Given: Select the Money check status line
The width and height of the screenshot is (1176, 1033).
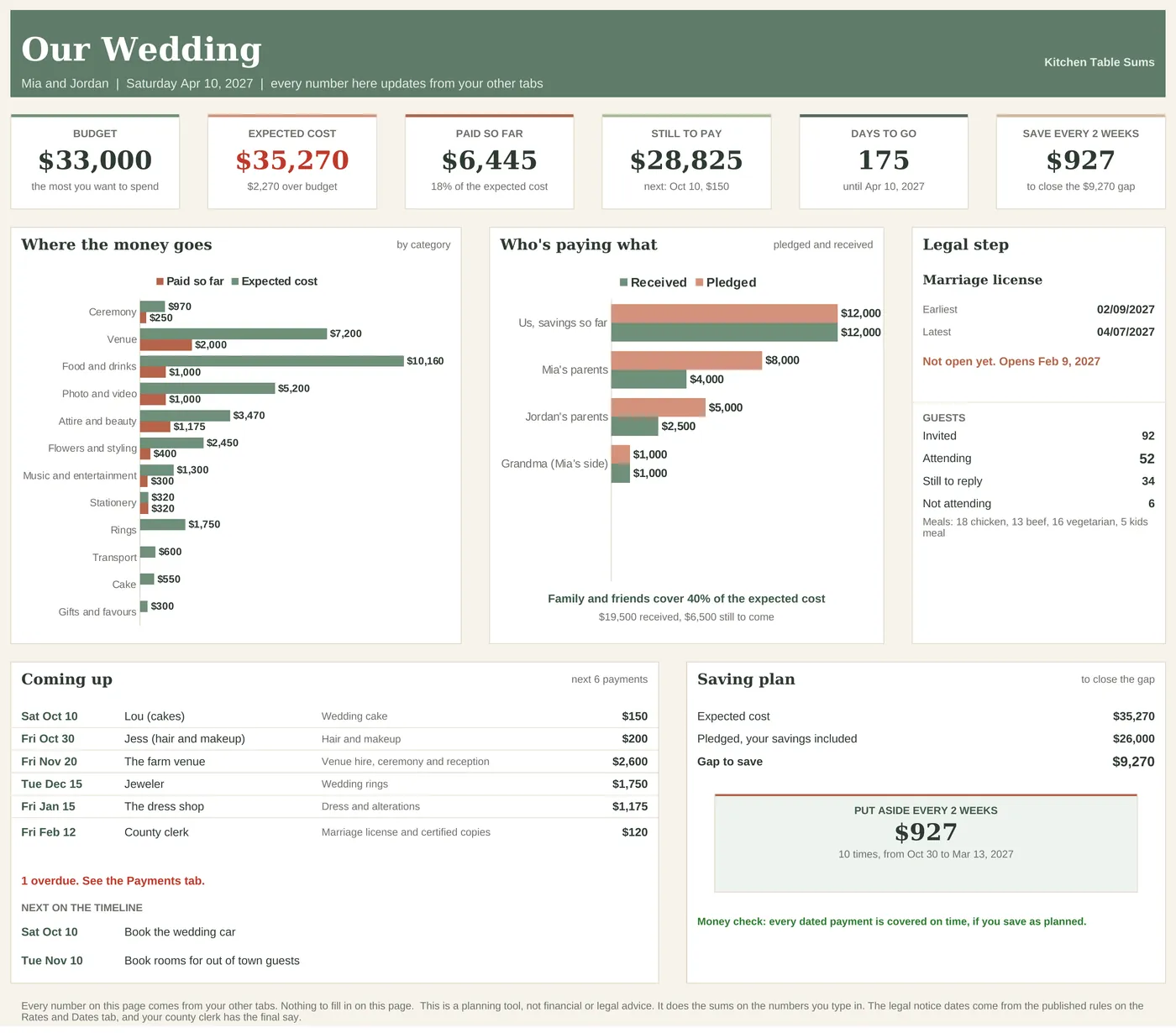Looking at the screenshot, I should [891, 921].
